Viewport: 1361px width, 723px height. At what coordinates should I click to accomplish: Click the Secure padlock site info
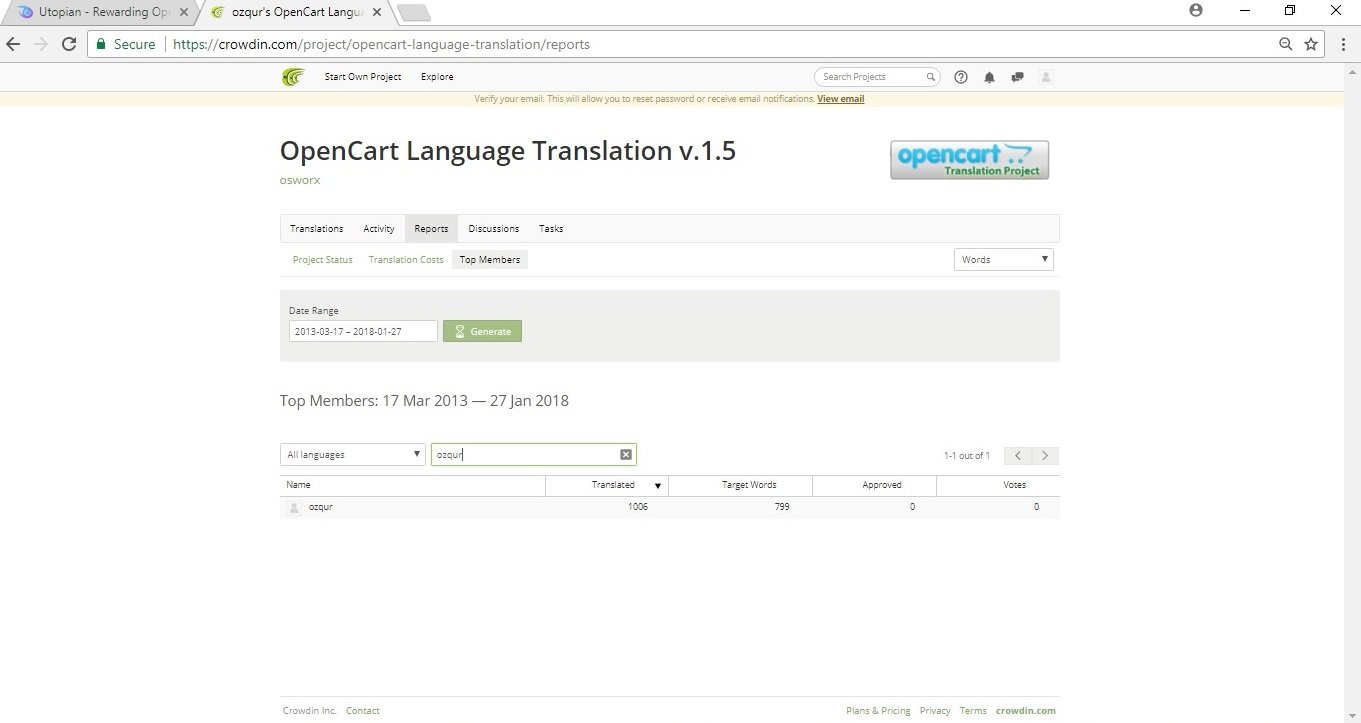point(126,44)
